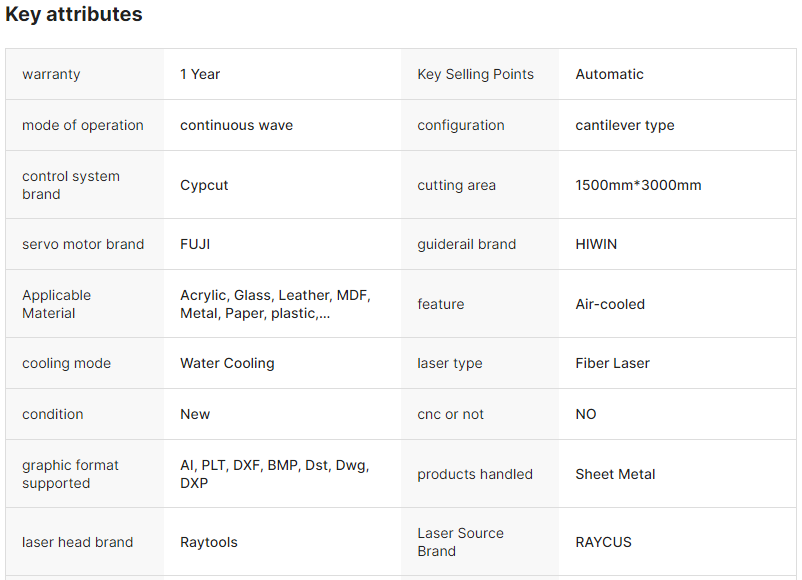Select the "NO" cnc or not value
802x580 pixels.
click(586, 414)
